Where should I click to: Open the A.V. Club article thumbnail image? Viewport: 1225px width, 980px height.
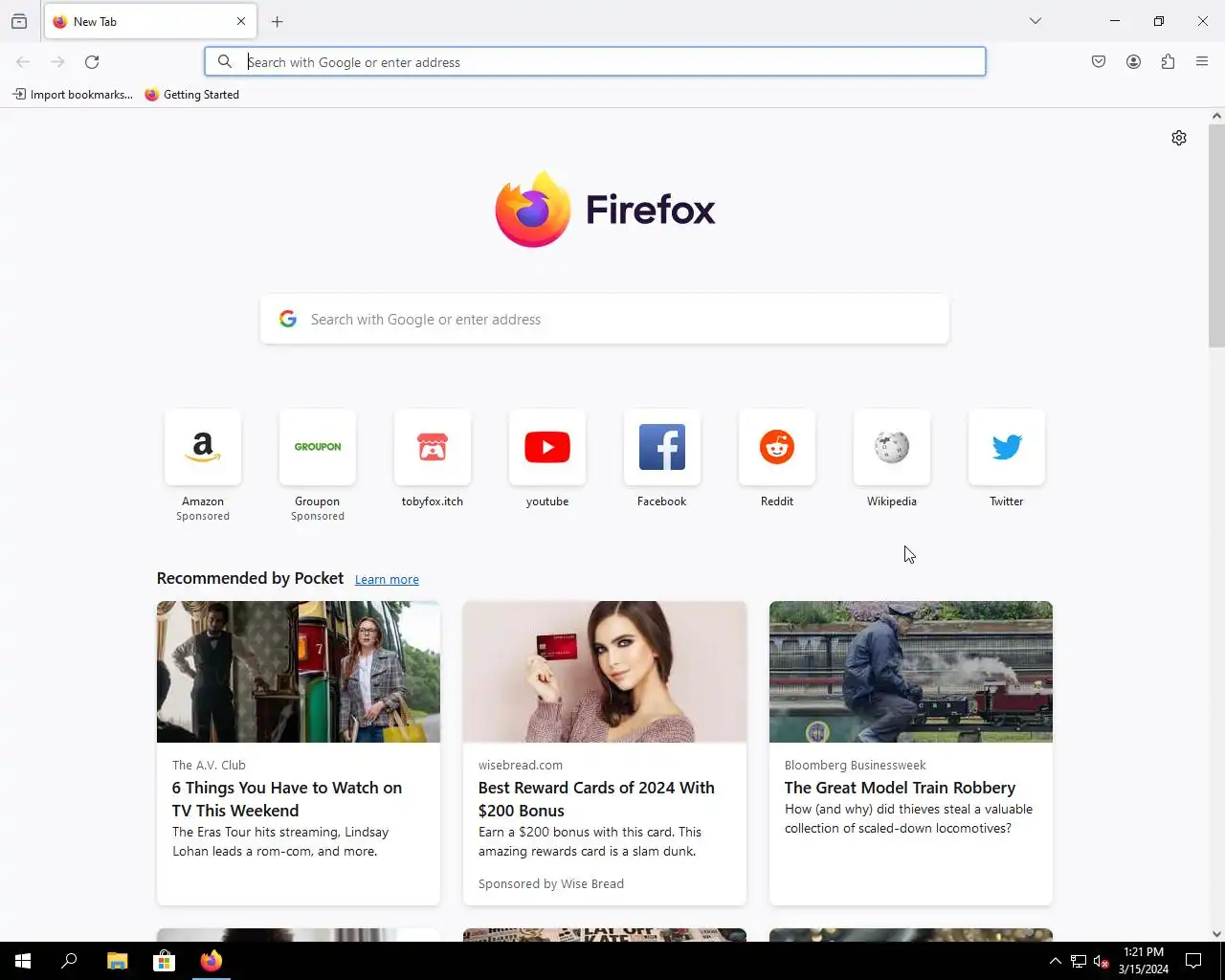click(299, 672)
